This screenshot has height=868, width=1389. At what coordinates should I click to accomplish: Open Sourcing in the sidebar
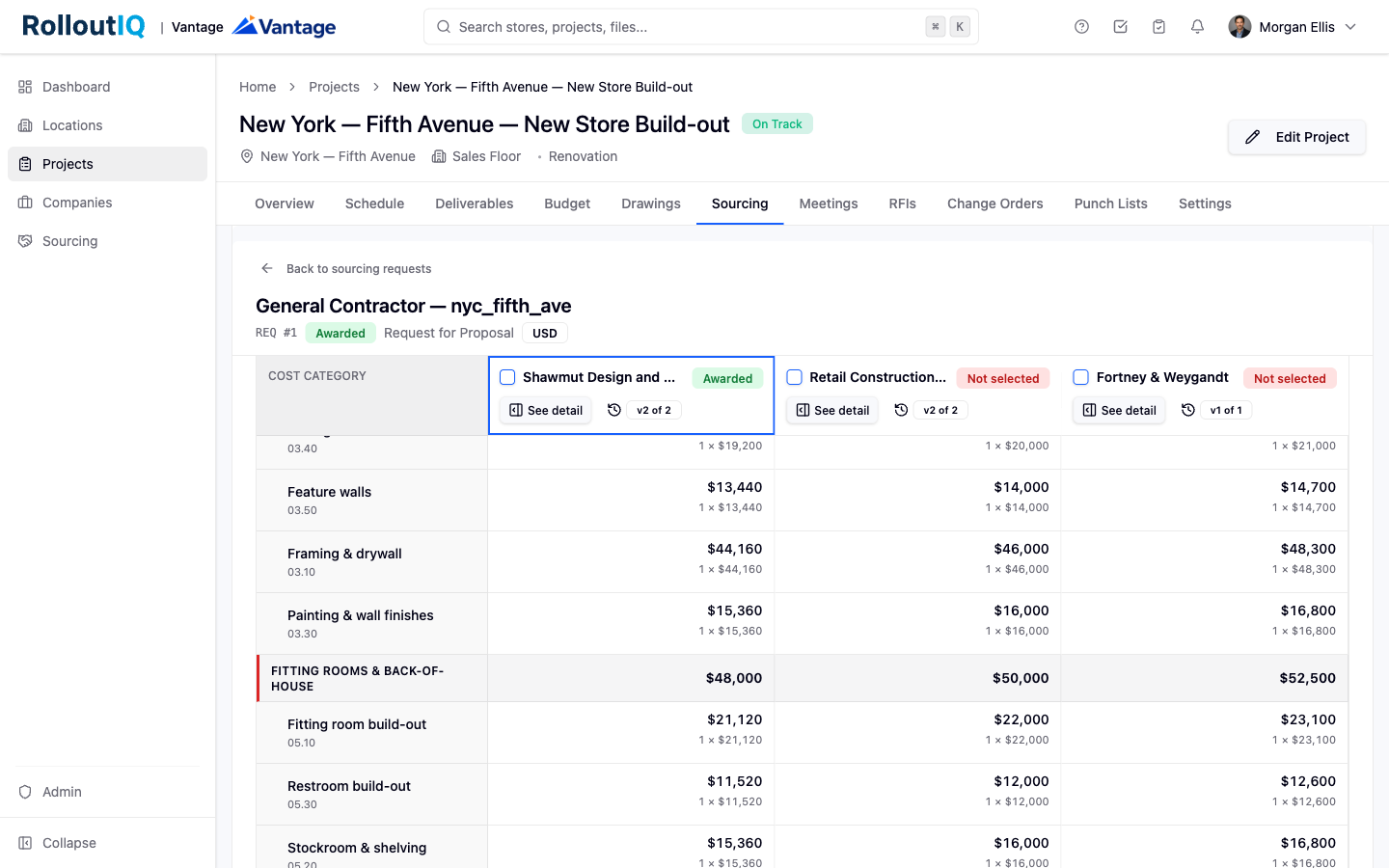pyautogui.click(x=107, y=241)
